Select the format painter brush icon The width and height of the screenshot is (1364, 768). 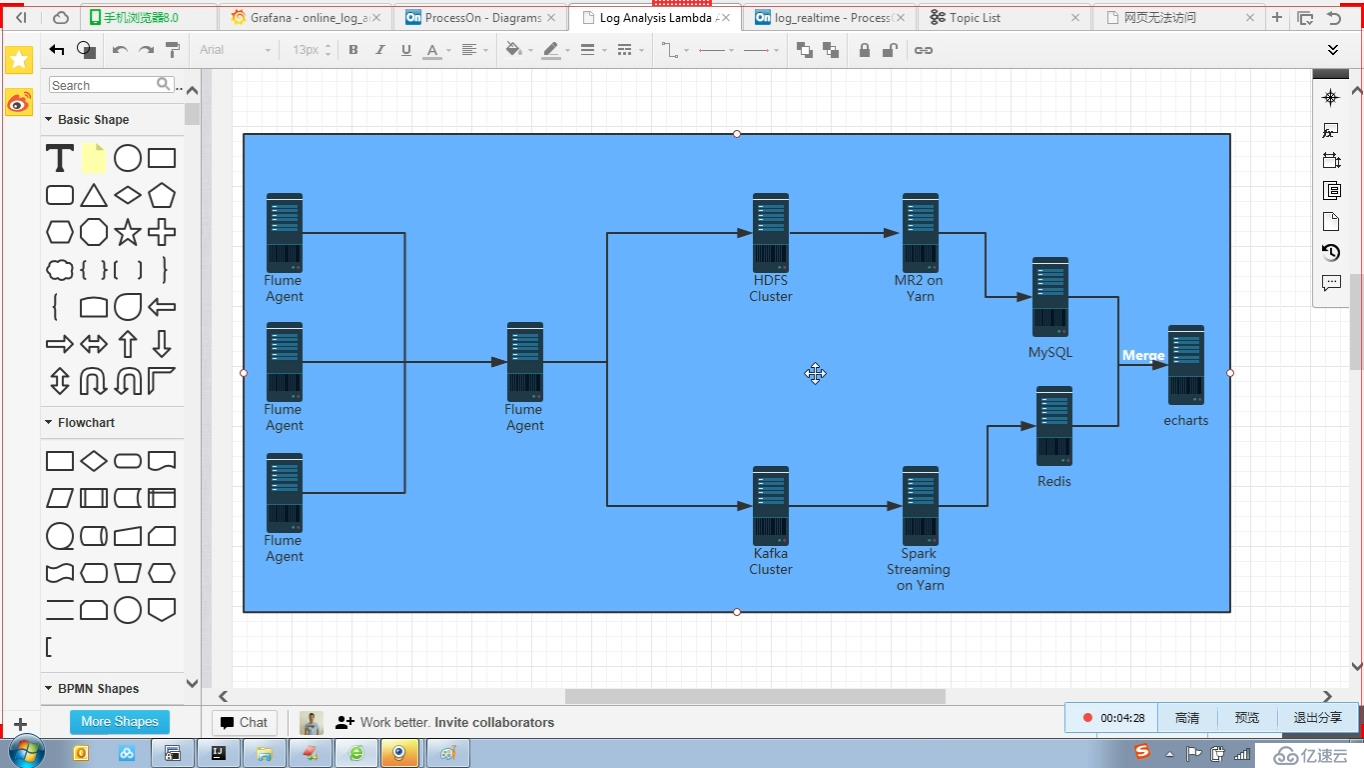pyautogui.click(x=172, y=50)
